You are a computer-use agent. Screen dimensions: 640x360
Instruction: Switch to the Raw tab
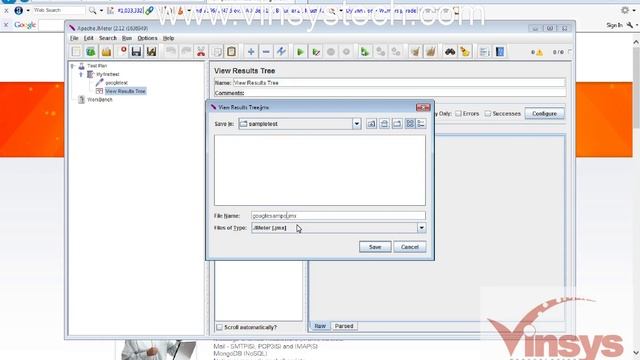(x=320, y=326)
